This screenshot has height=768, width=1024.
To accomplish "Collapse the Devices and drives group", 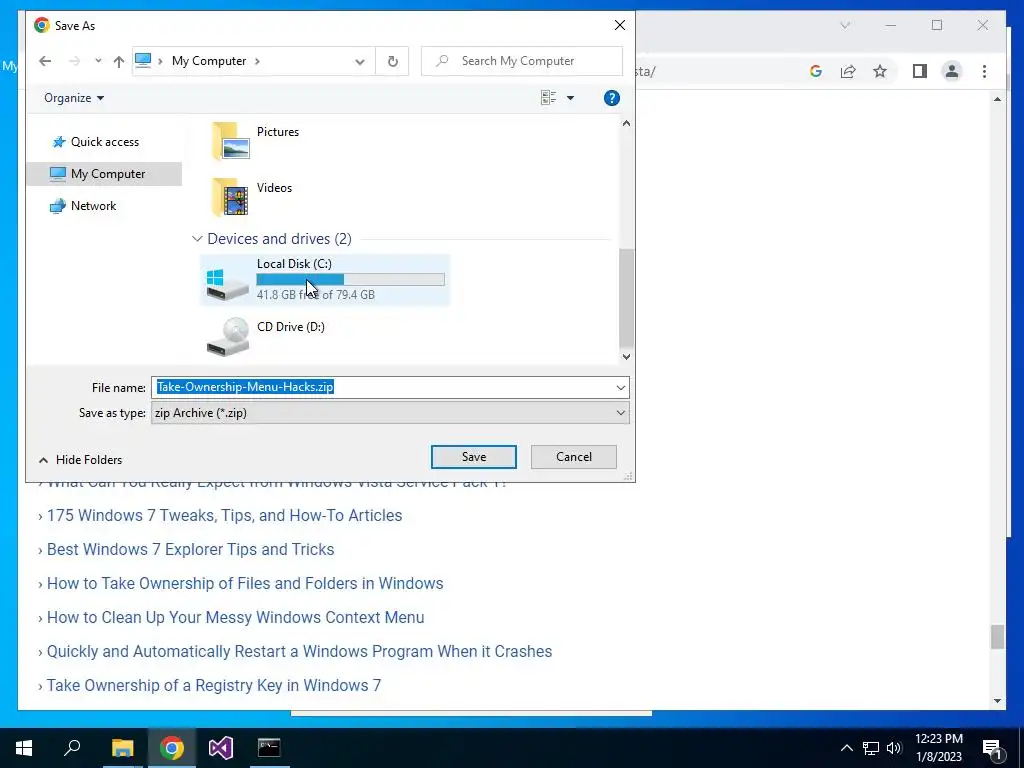I will click(197, 239).
